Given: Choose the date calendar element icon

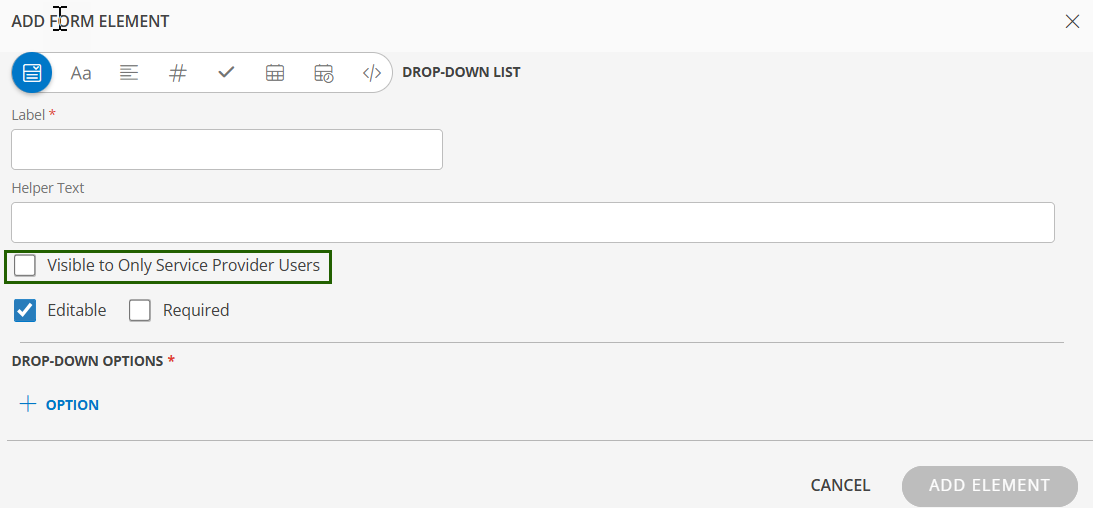Looking at the screenshot, I should pyautogui.click(x=275, y=73).
